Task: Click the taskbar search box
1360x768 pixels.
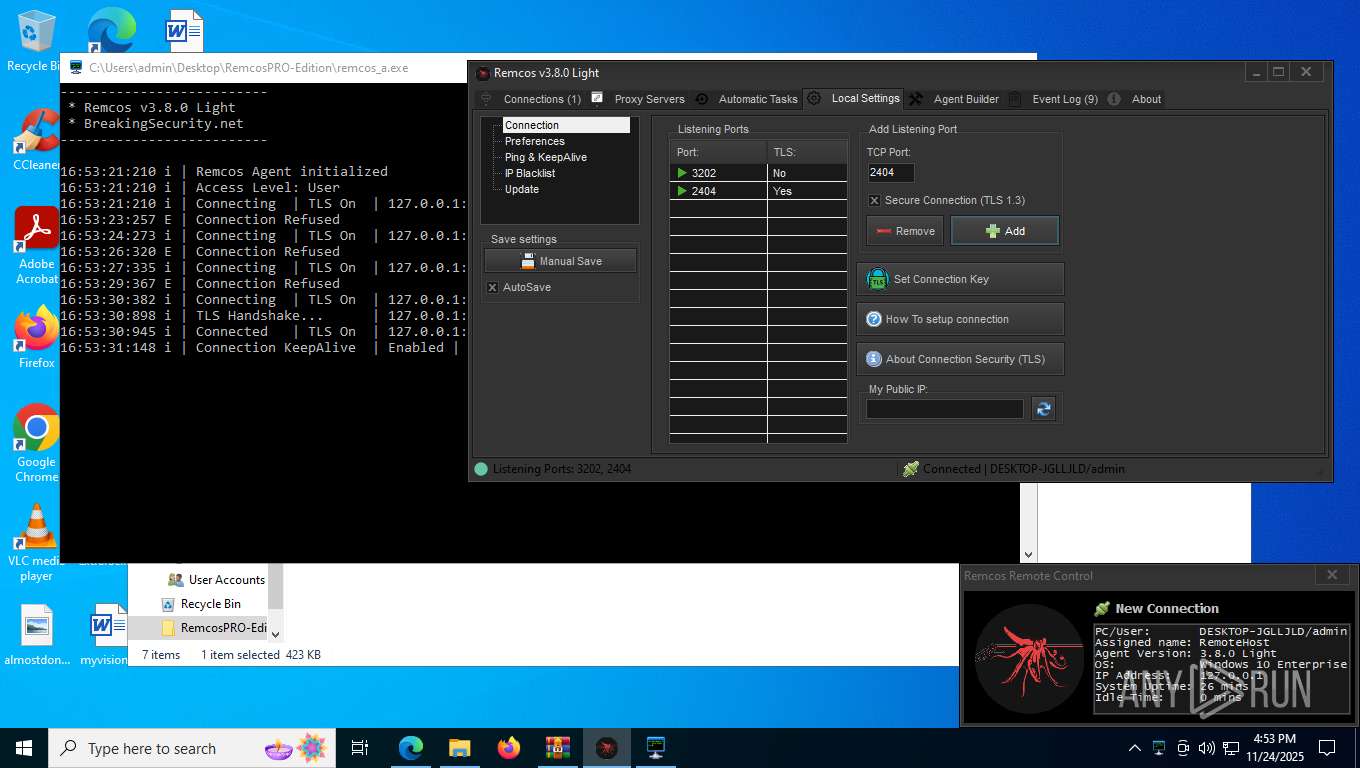Action: pos(192,748)
